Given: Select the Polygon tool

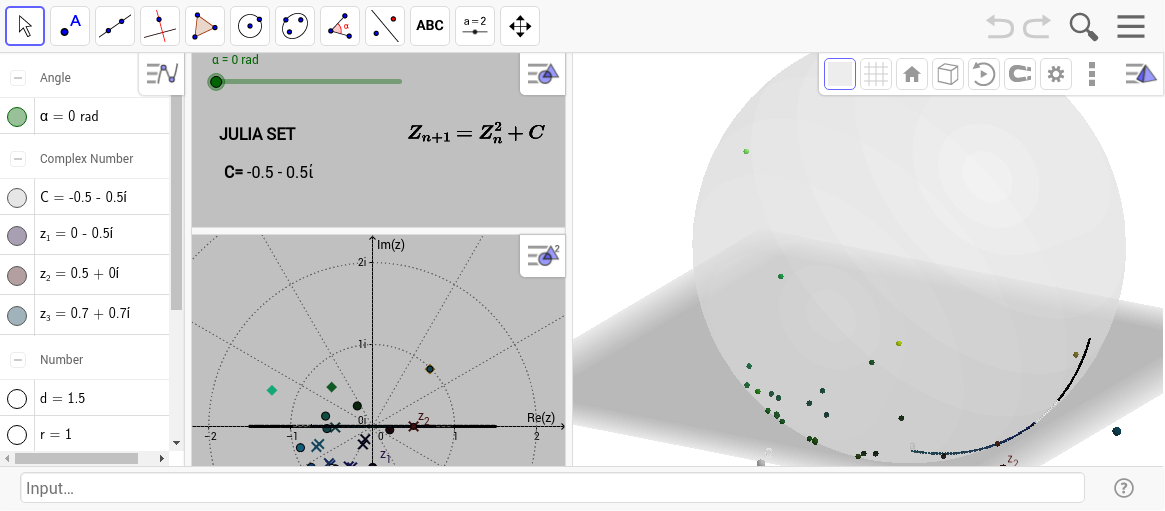Looking at the screenshot, I should [205, 26].
